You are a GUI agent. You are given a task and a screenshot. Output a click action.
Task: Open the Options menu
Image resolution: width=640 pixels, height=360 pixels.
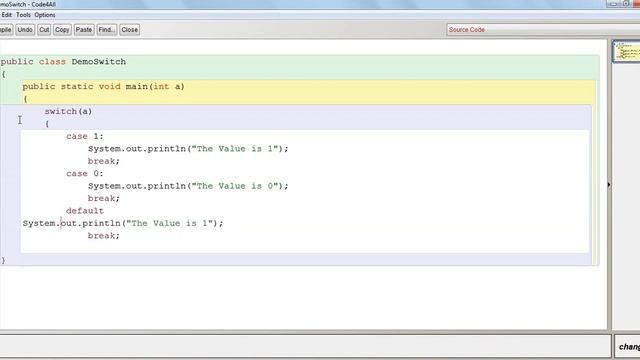click(x=45, y=15)
